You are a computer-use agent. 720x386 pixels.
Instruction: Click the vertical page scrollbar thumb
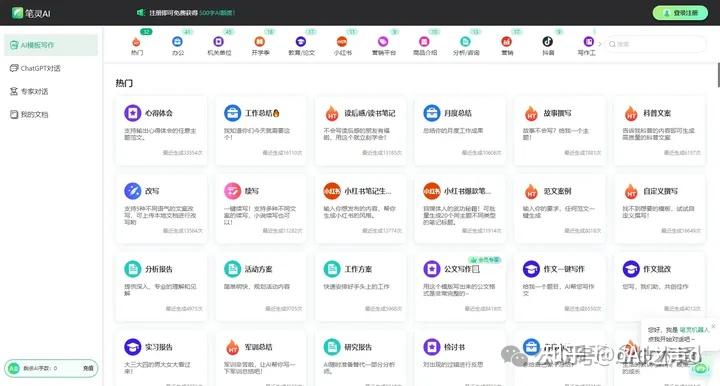pyautogui.click(x=718, y=75)
